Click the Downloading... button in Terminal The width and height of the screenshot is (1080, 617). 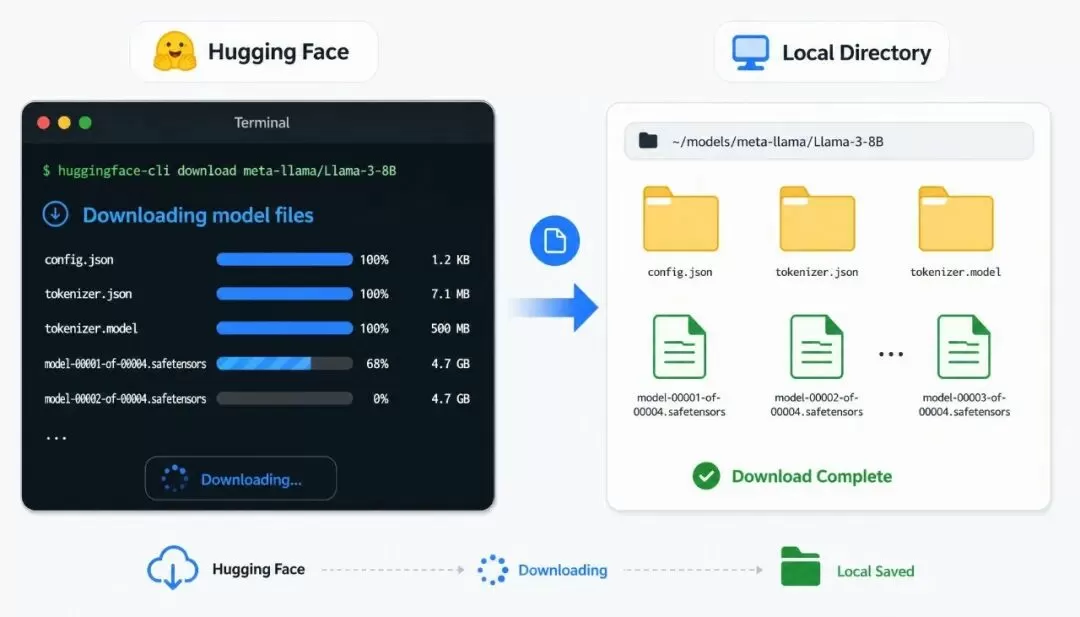coord(240,479)
